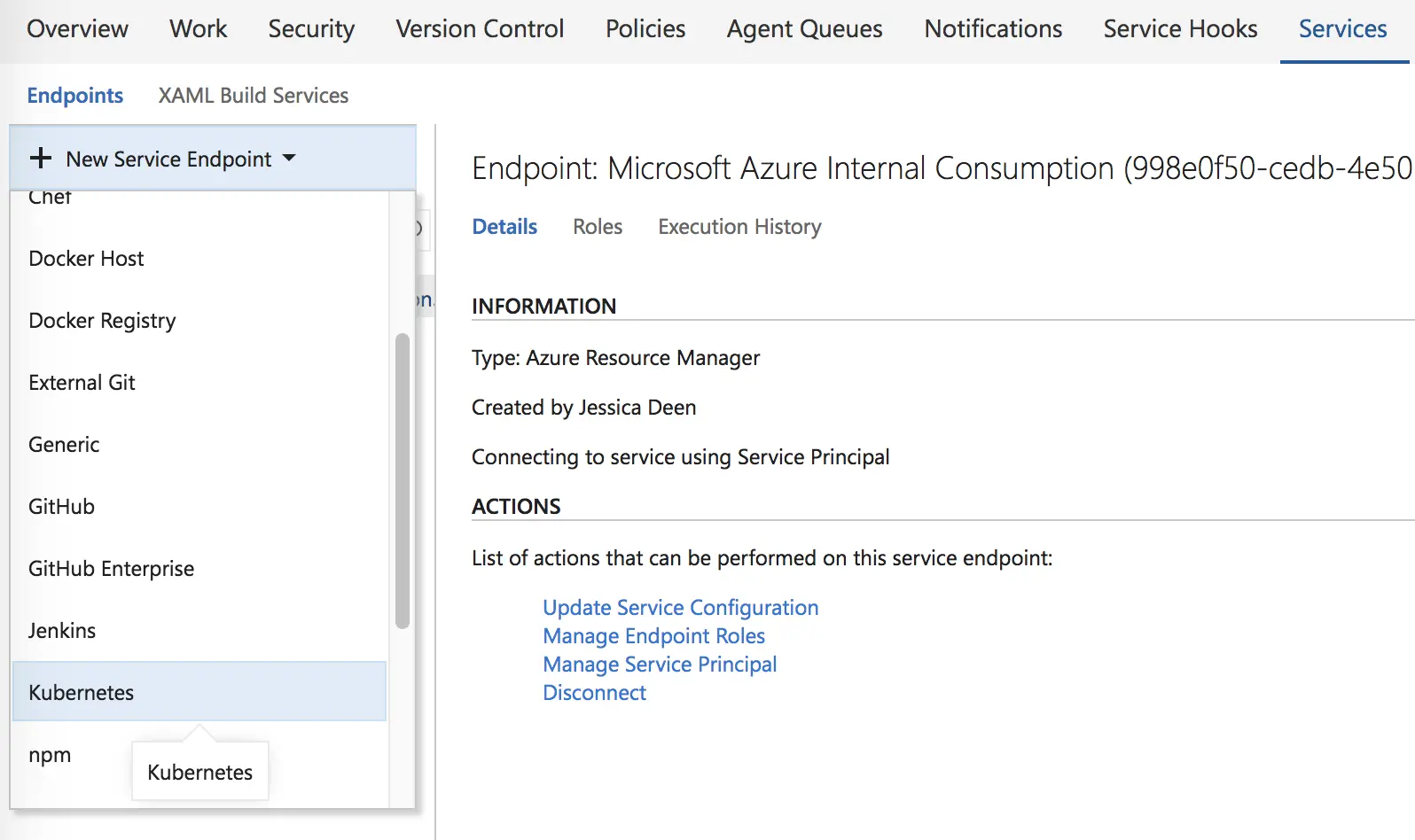Click 'Created by Jessica Deen' text
Screen dimensions: 1415x840
(x=583, y=408)
